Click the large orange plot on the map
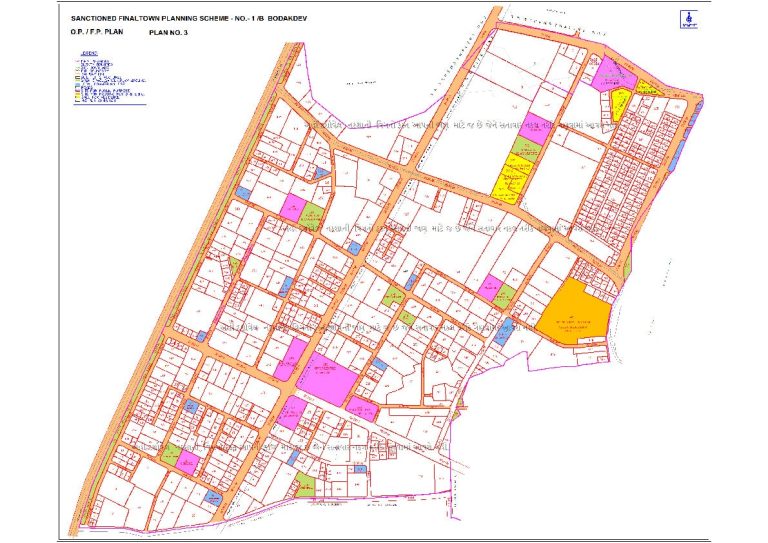Image resolution: width=768 pixels, height=543 pixels. click(x=570, y=313)
